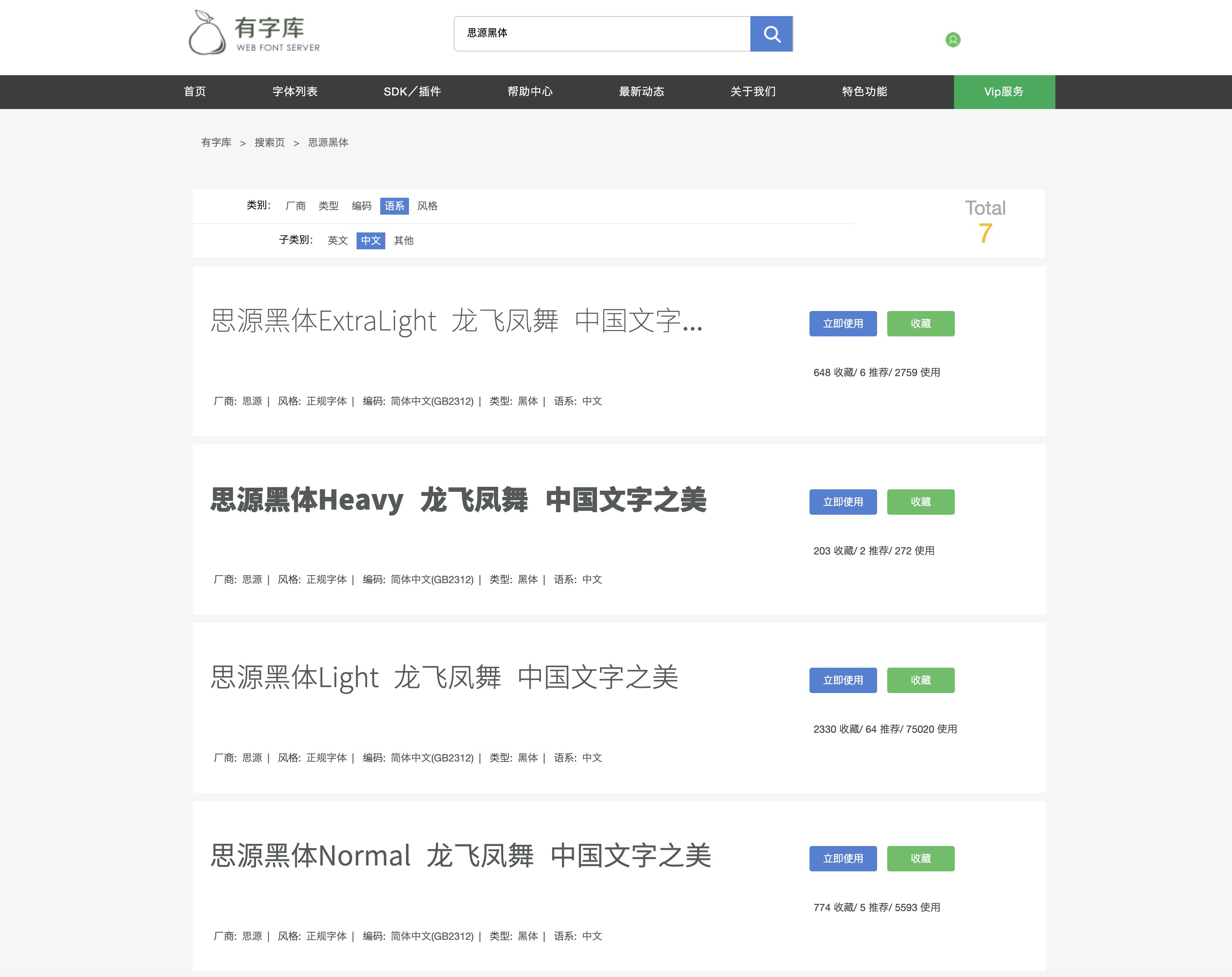This screenshot has width=1232, height=977.
Task: Click the 搜索页 breadcrumb link
Action: pos(269,142)
